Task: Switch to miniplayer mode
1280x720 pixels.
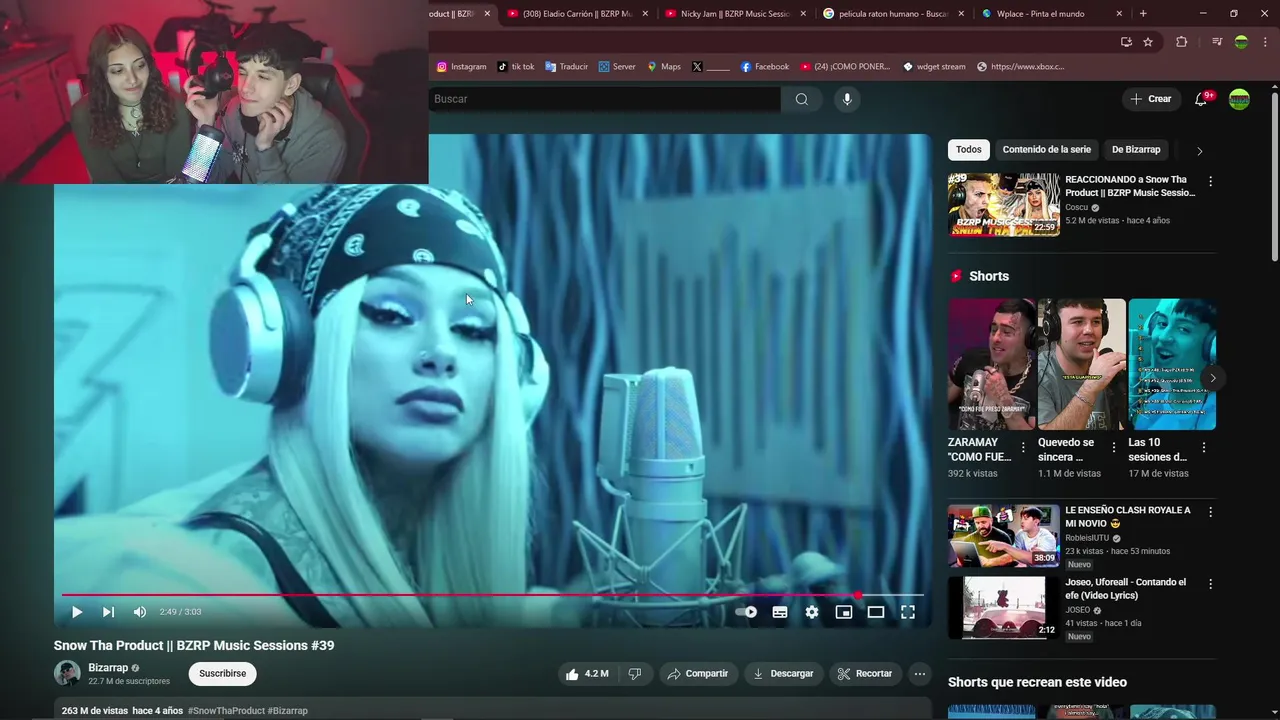Action: point(844,612)
